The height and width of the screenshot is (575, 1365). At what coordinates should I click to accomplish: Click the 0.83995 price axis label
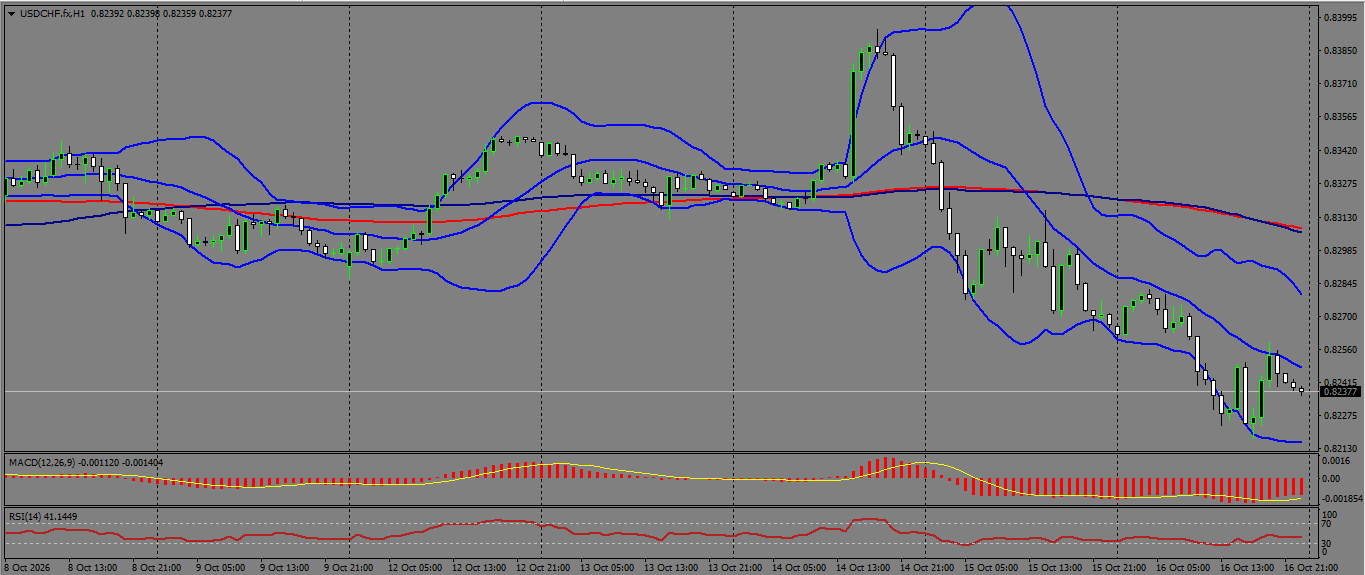tap(1340, 17)
